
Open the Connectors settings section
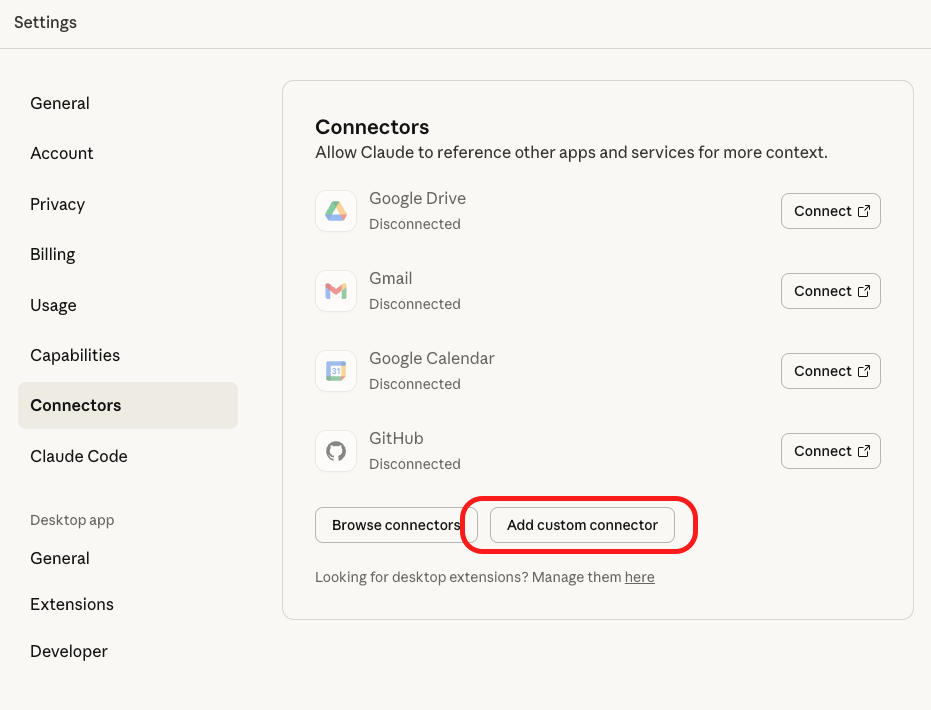coord(75,405)
